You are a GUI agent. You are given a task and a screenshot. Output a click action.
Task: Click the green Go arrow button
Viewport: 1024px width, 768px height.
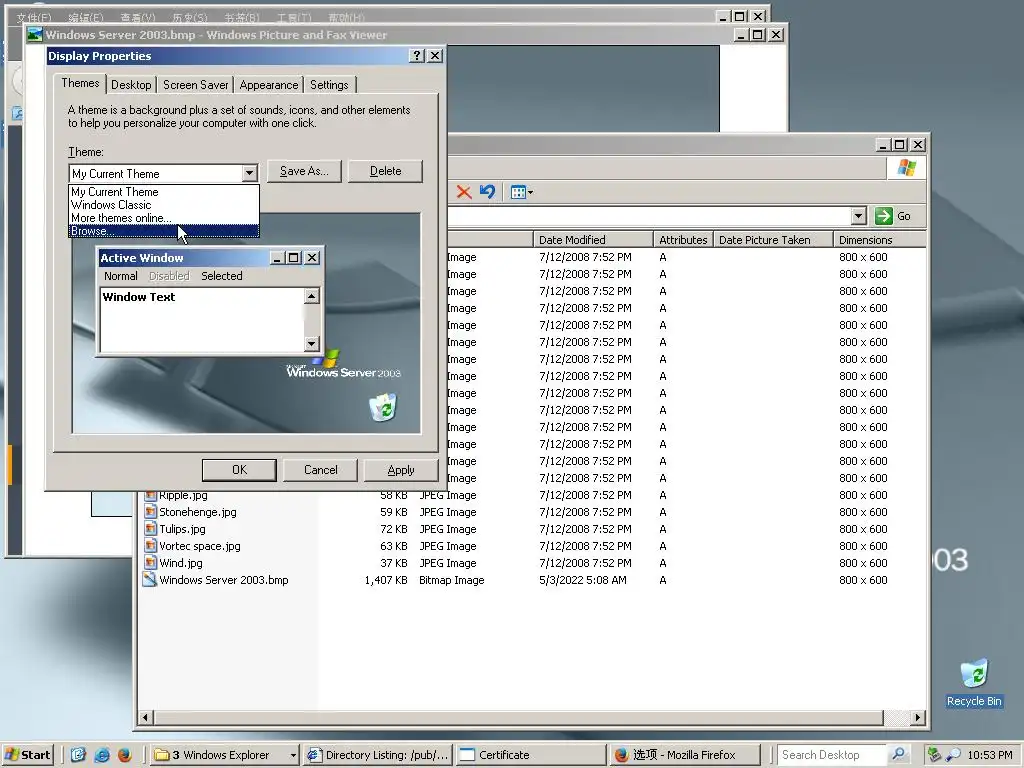(884, 216)
